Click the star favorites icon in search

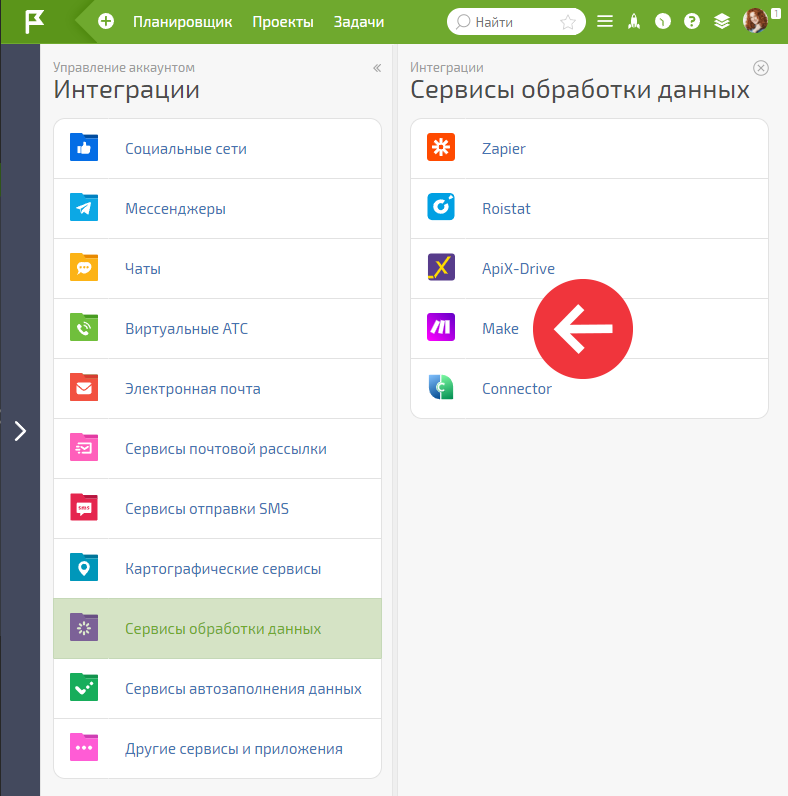coord(568,22)
